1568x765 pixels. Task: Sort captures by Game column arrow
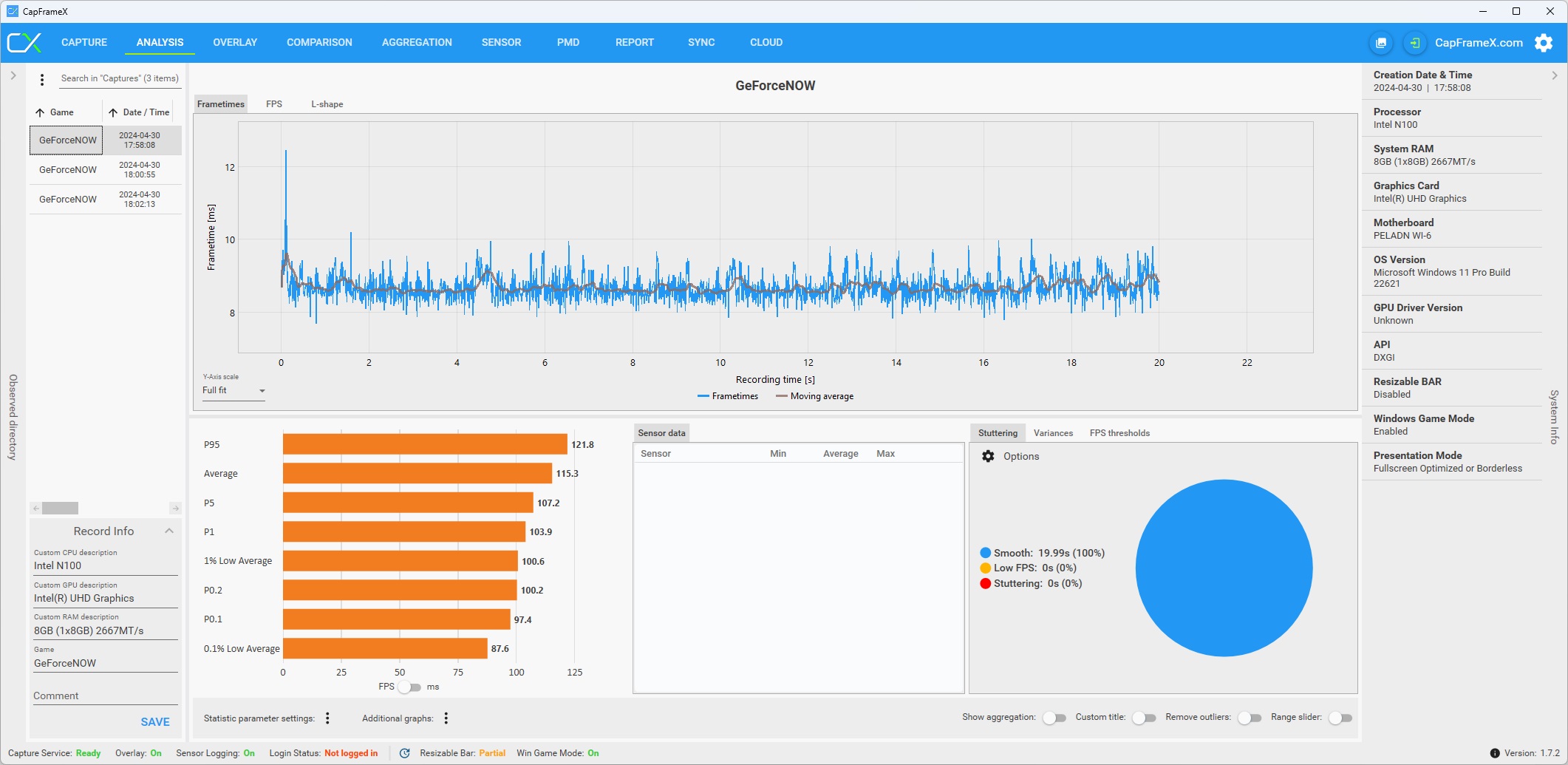click(x=40, y=112)
